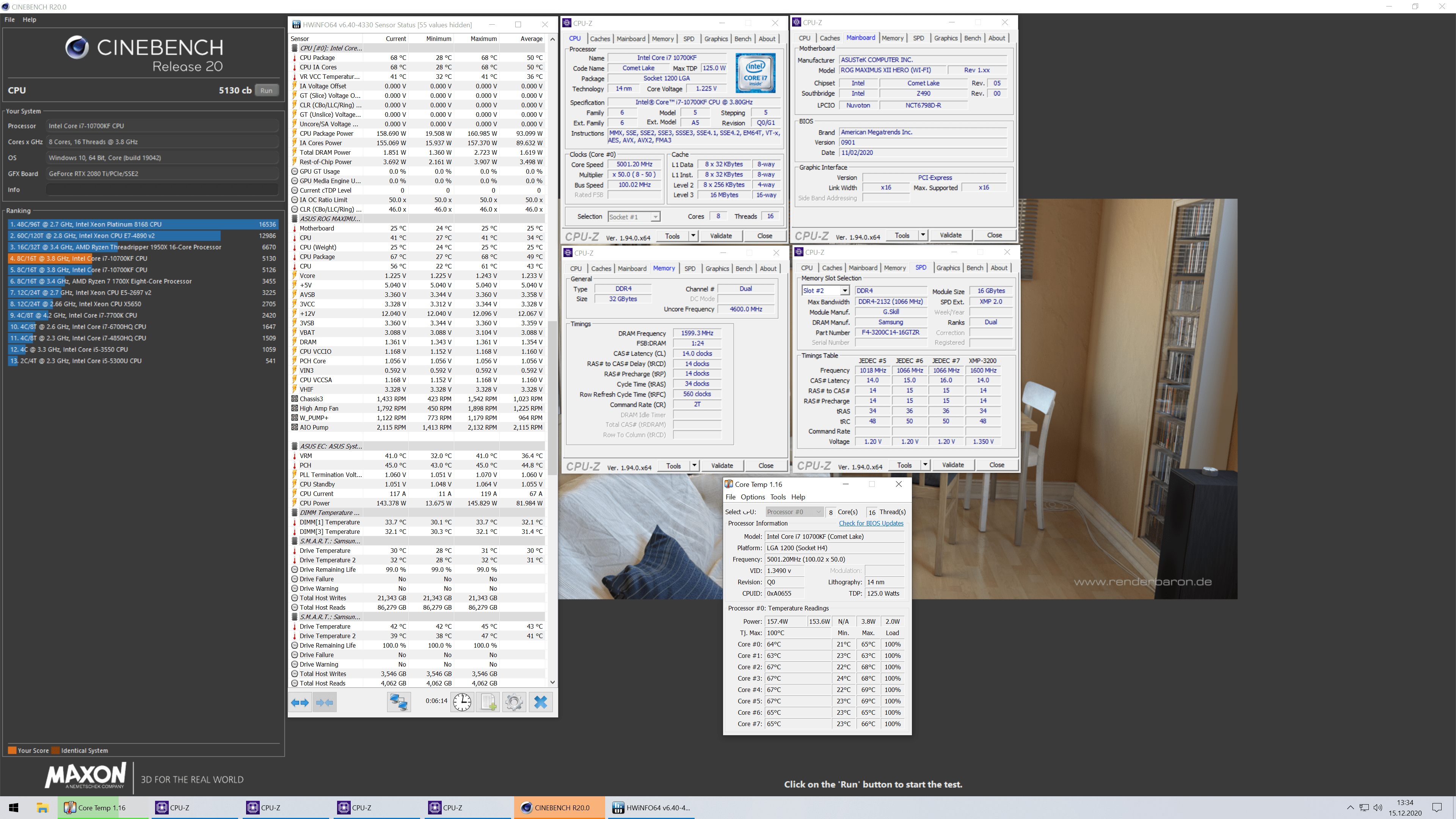
Task: Open Options menu in Core Temp
Action: tap(752, 497)
